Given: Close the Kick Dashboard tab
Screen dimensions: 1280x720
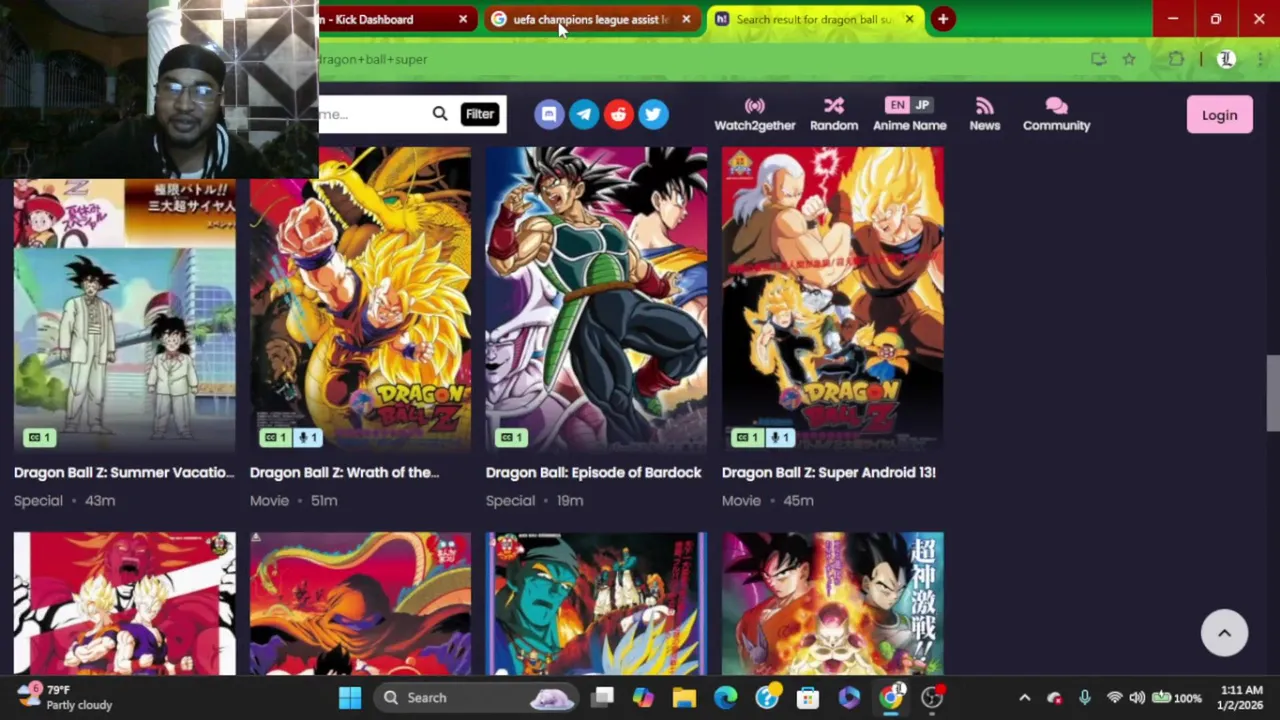Looking at the screenshot, I should (463, 19).
